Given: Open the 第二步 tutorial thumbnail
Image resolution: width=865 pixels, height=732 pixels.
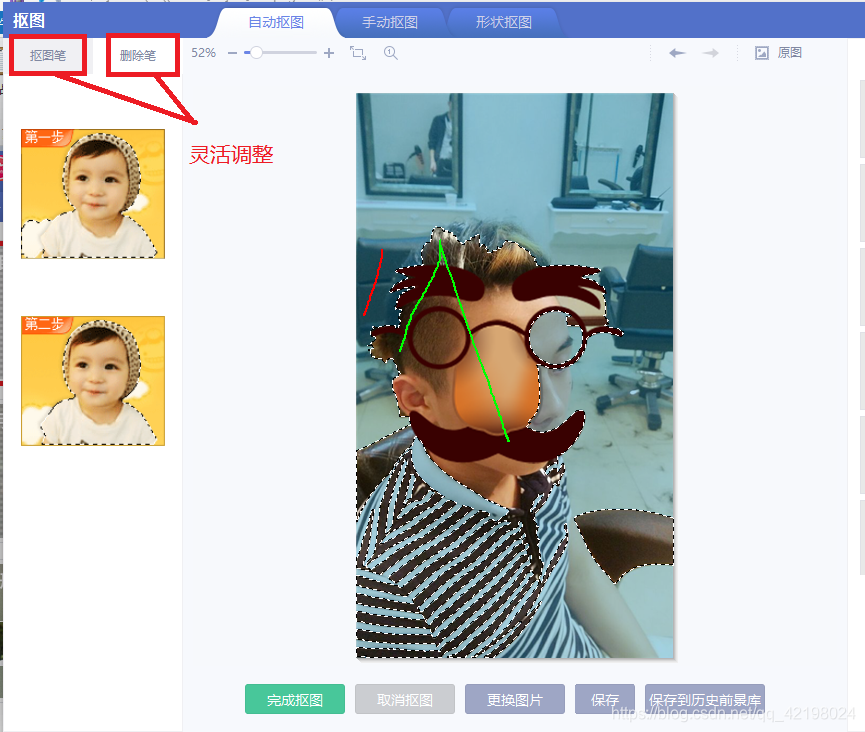Looking at the screenshot, I should coord(93,381).
